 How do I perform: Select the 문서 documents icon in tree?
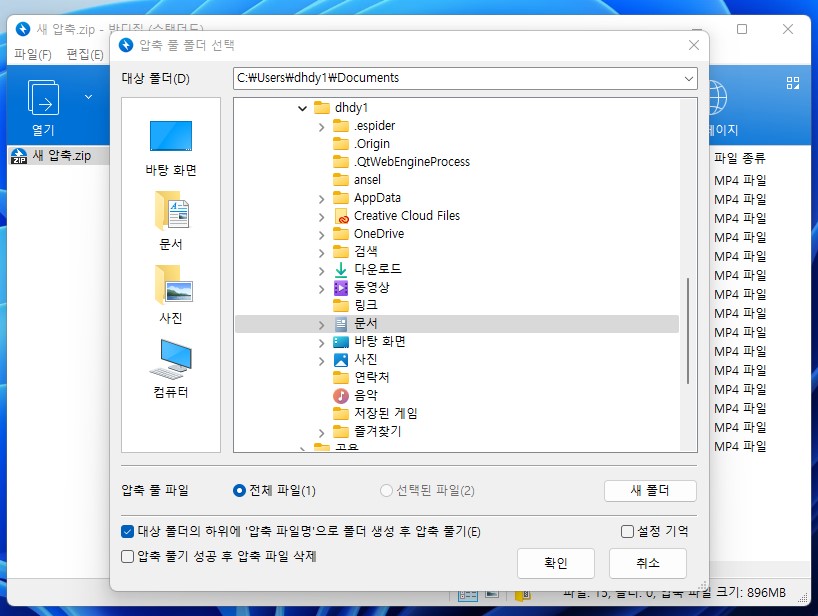[x=341, y=324]
